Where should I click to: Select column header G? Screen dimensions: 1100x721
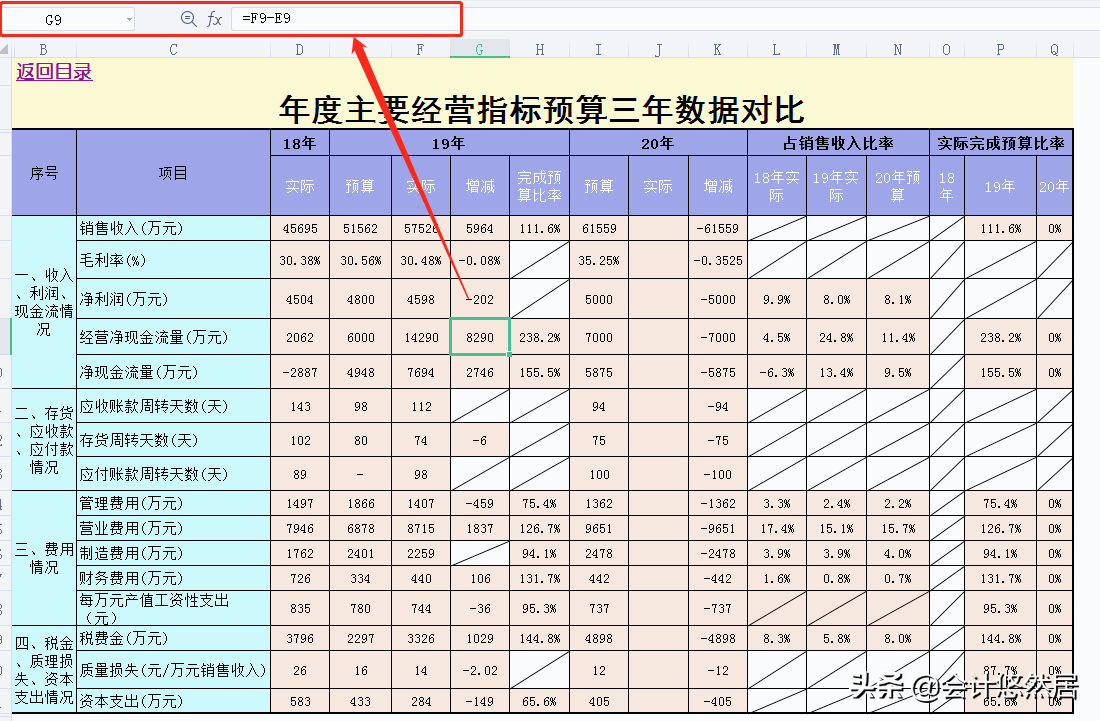(x=480, y=47)
